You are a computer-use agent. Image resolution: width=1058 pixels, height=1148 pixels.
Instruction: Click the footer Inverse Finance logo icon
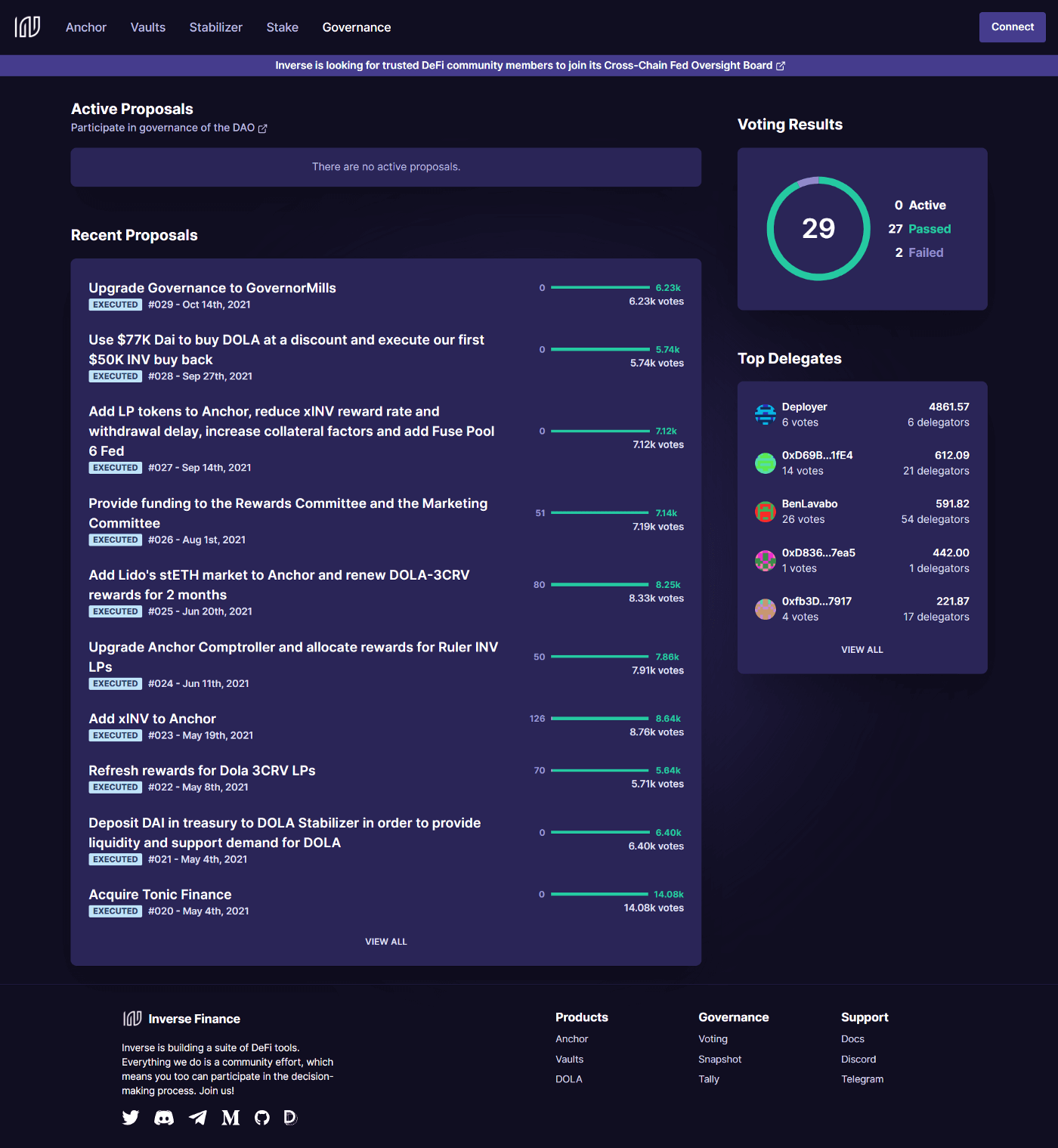pyautogui.click(x=132, y=1019)
